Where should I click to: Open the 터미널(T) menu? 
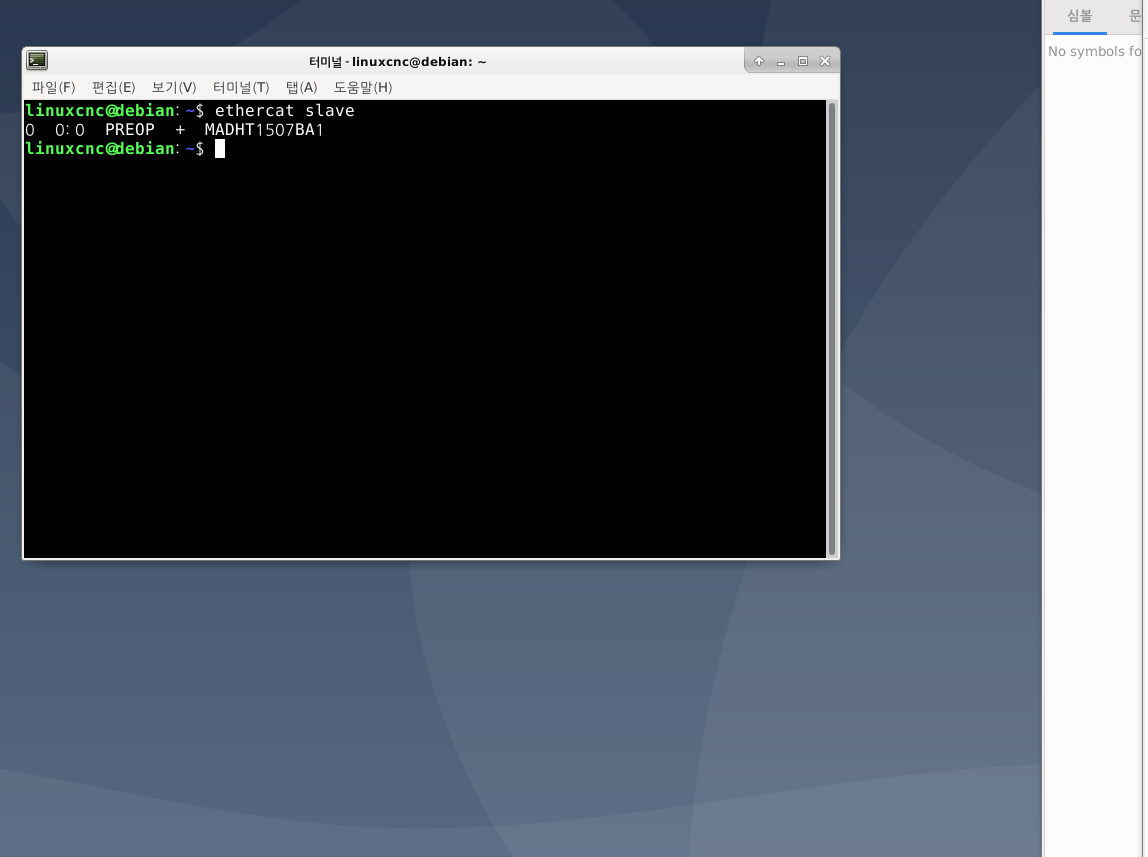pos(241,87)
